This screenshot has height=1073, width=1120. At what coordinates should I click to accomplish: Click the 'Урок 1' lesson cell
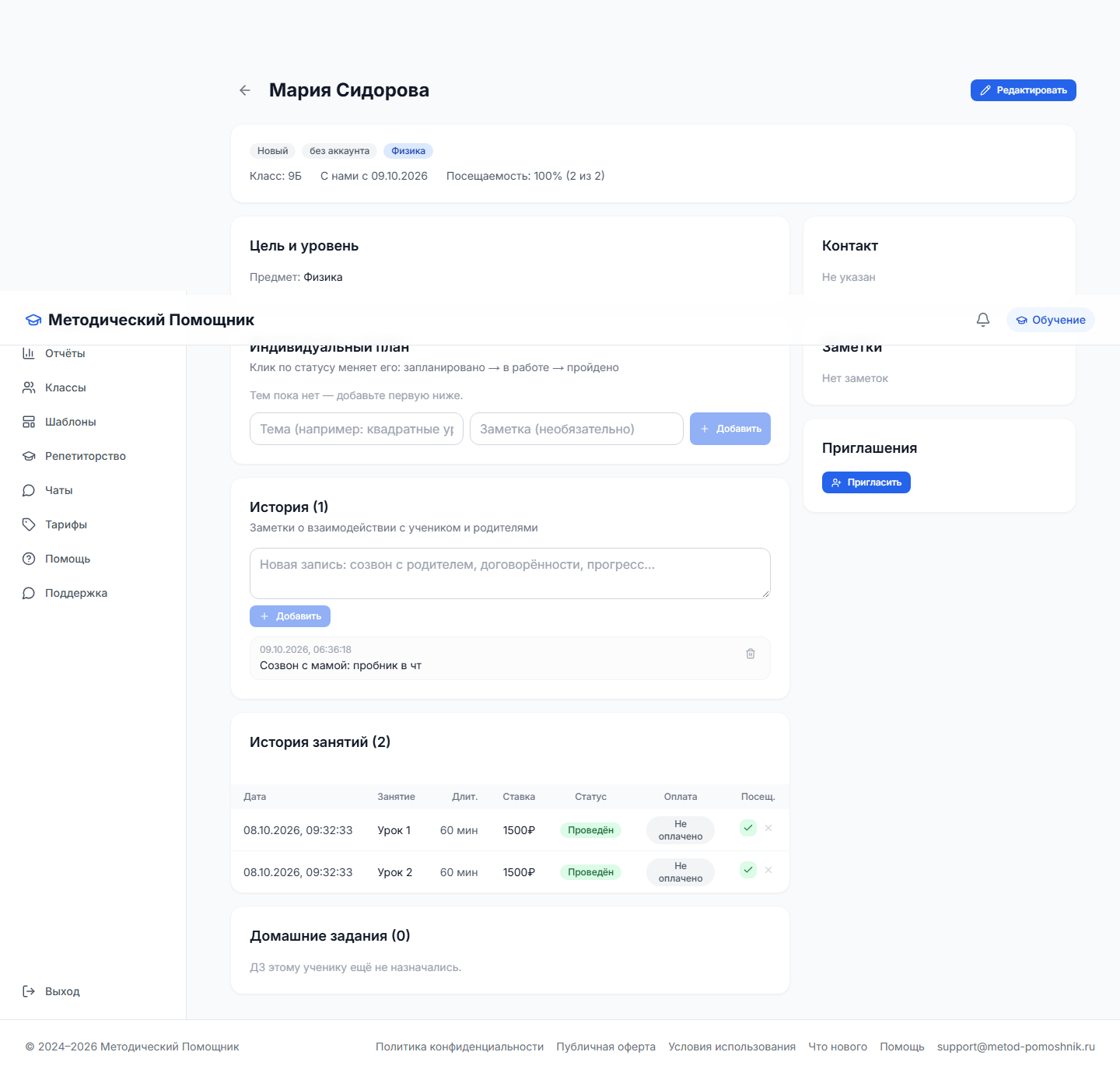(394, 830)
